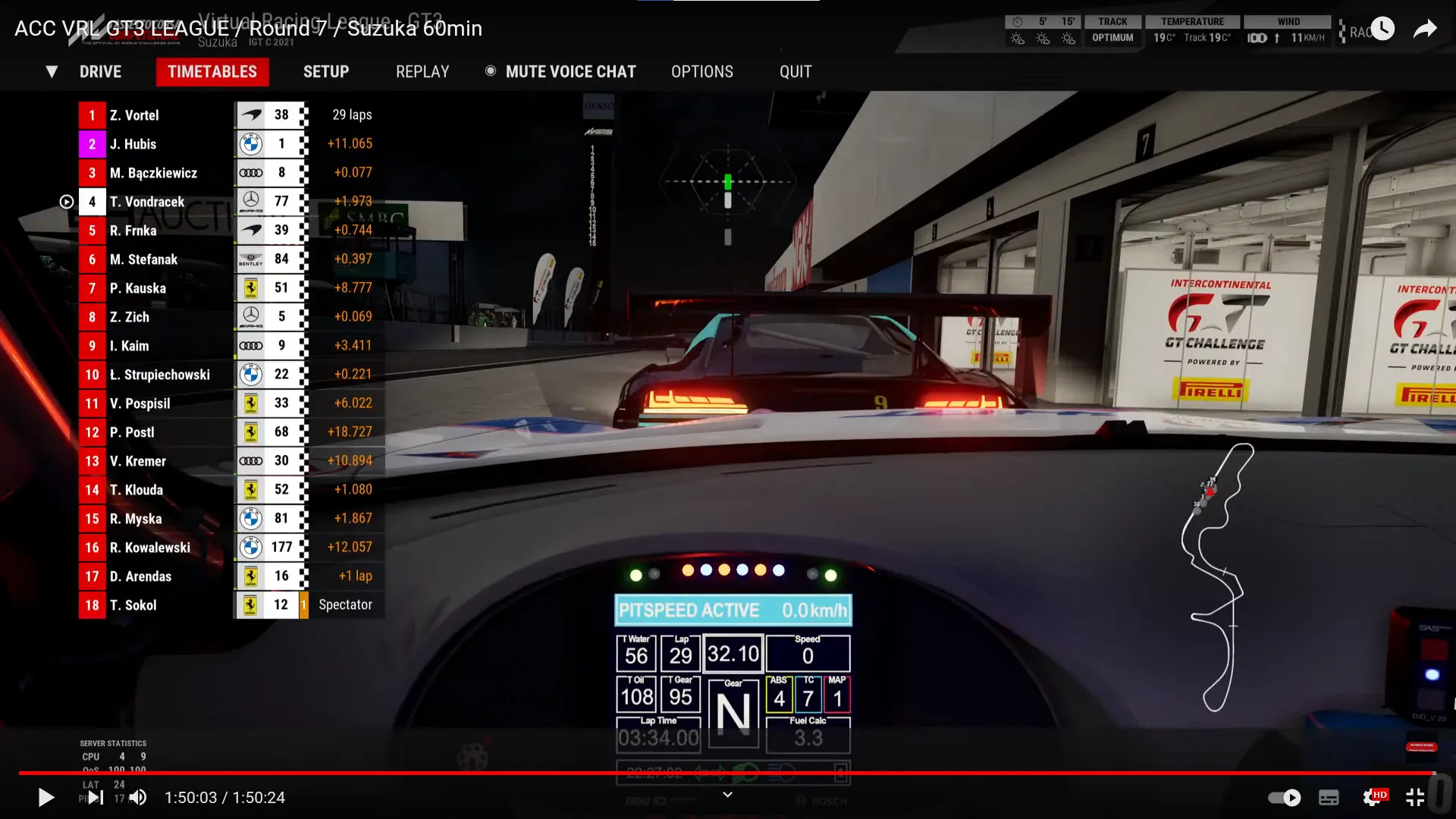Select driver M. Bączkiewicz row
The width and height of the screenshot is (1456, 819).
click(x=231, y=173)
